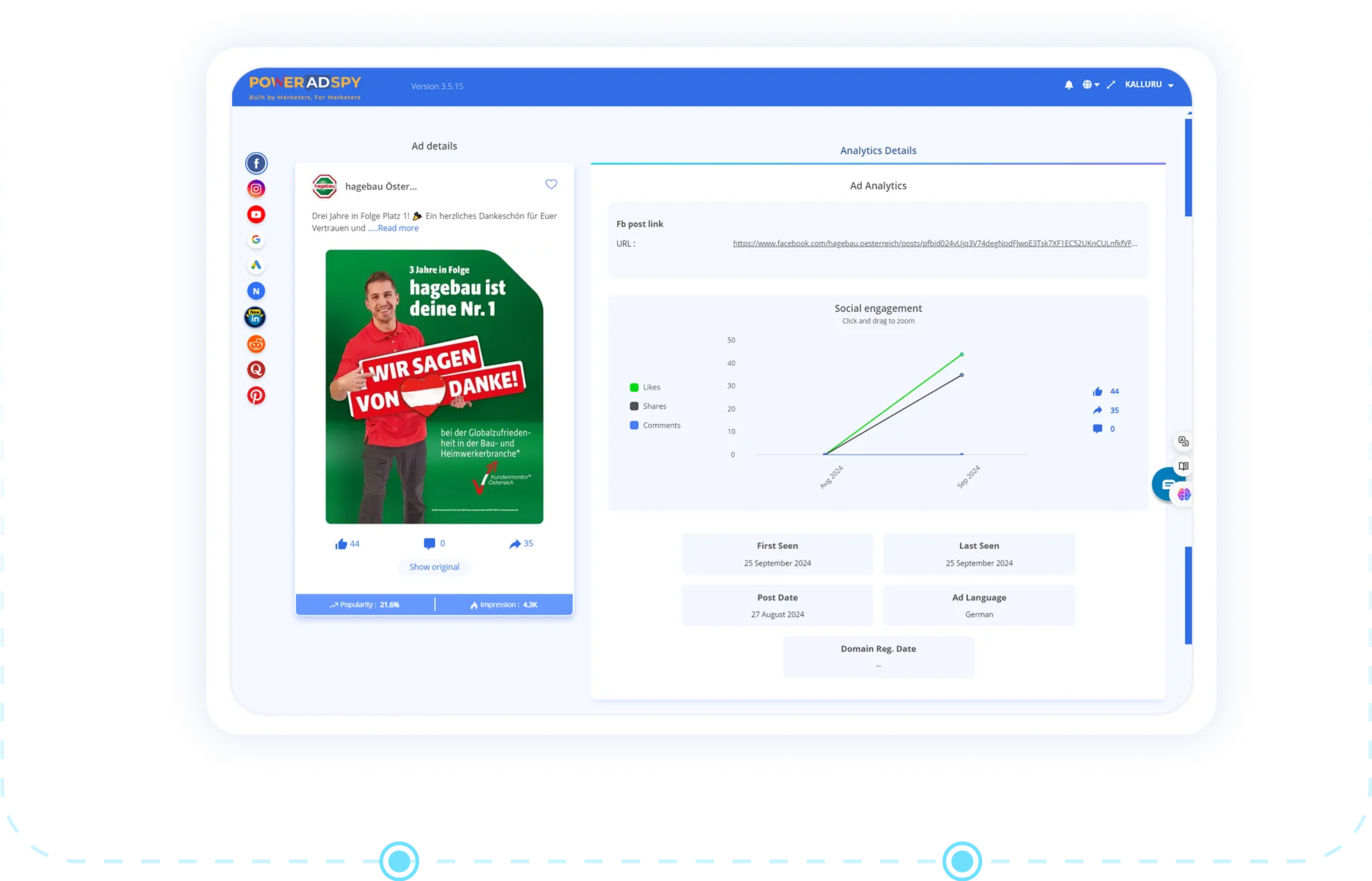
Task: Favorite the ad with heart icon
Action: coord(551,184)
